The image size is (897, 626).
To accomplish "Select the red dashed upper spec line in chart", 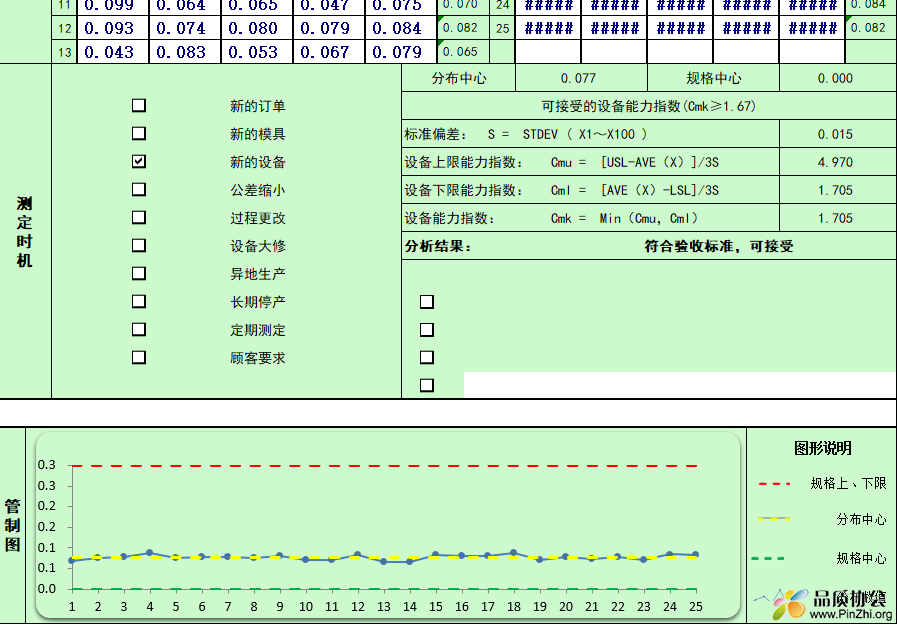I will pyautogui.click(x=383, y=466).
